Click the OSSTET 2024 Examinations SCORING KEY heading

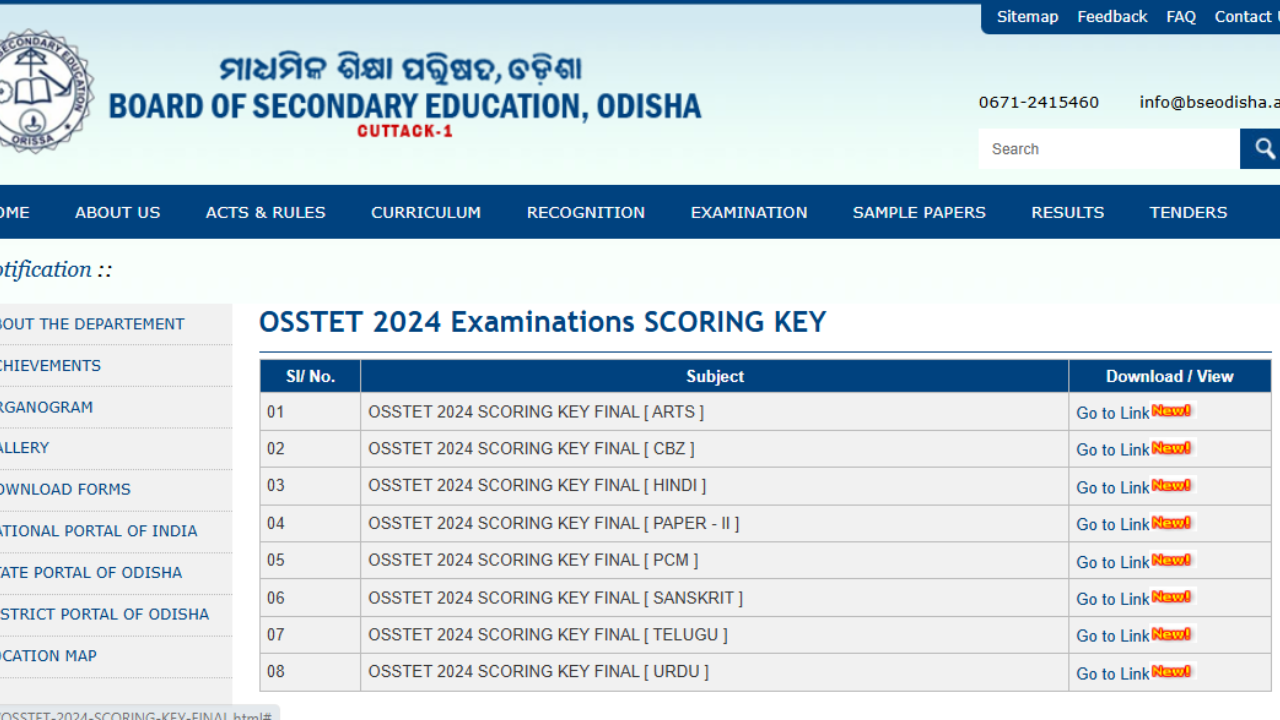pyautogui.click(x=543, y=322)
